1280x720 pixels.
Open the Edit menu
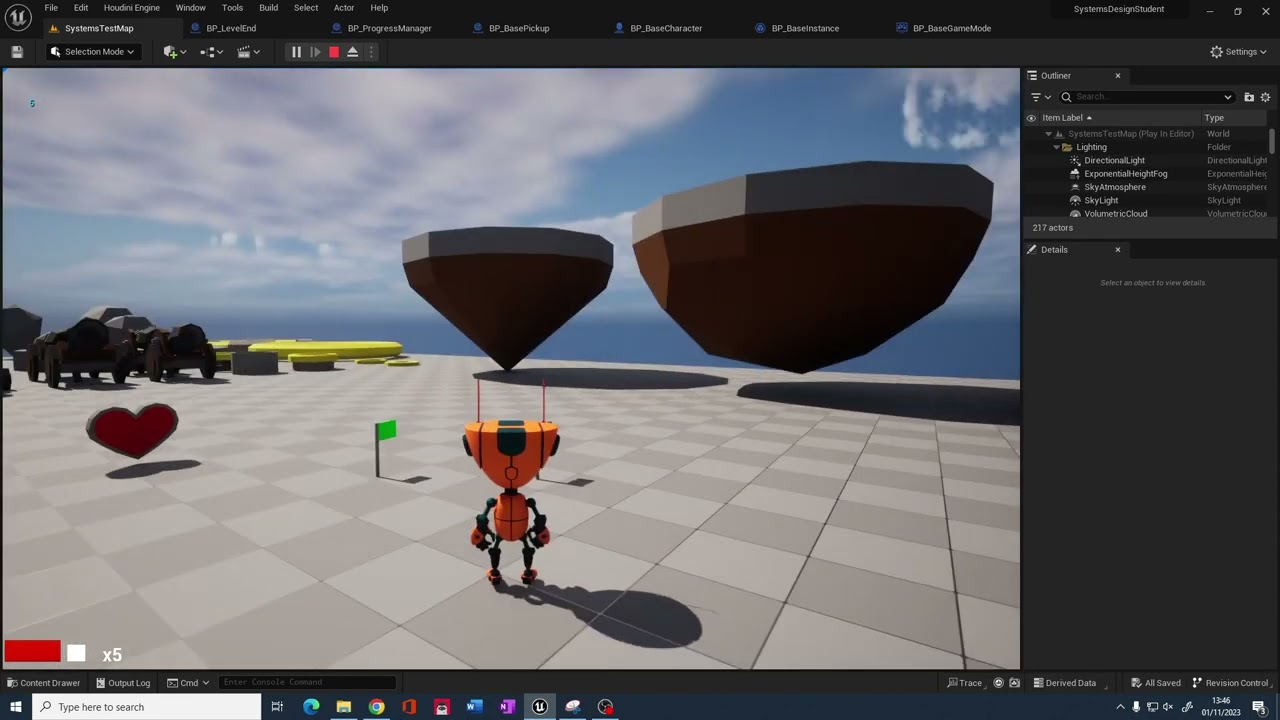(81, 8)
